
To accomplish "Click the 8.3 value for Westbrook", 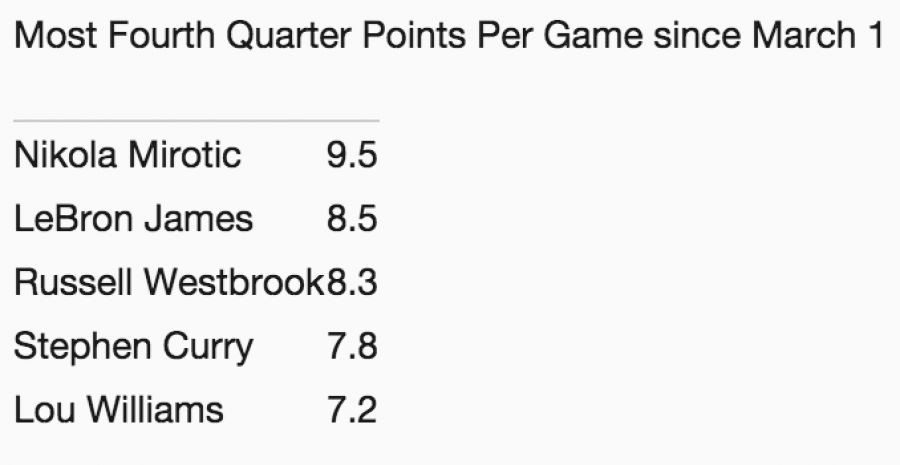I will (x=351, y=283).
